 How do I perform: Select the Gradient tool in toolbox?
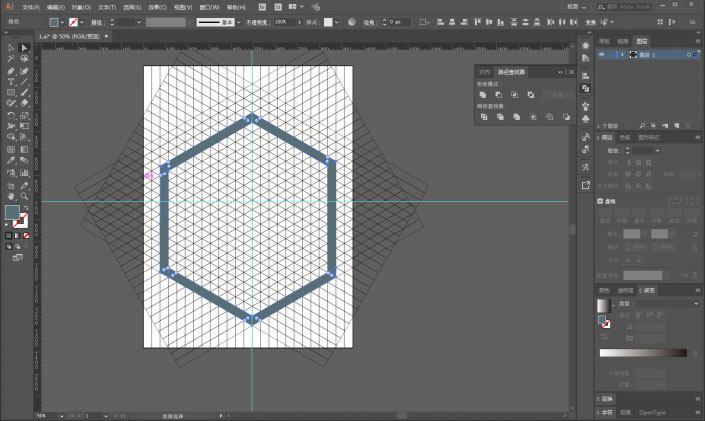(x=24, y=149)
